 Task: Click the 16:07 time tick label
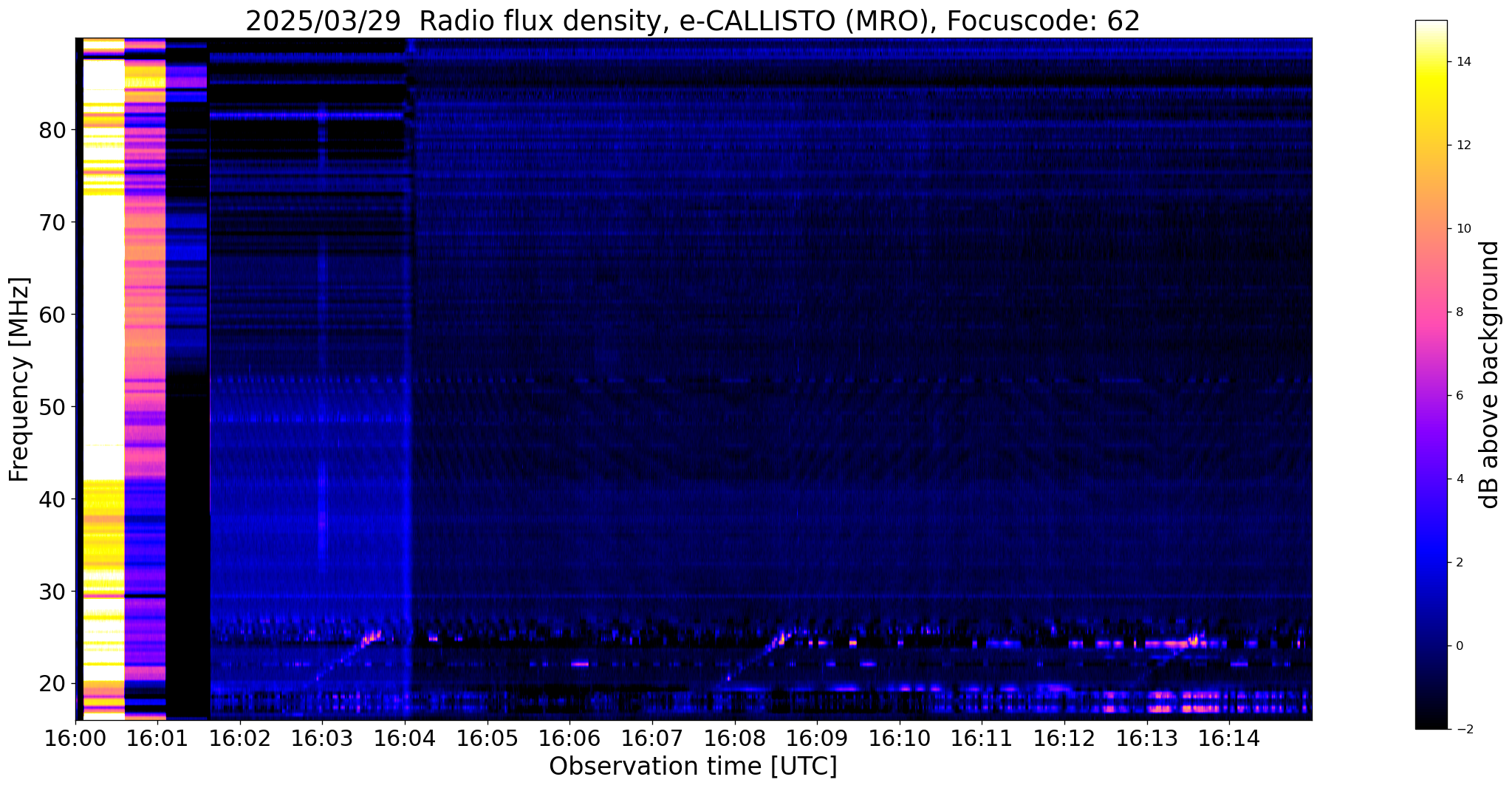point(652,738)
